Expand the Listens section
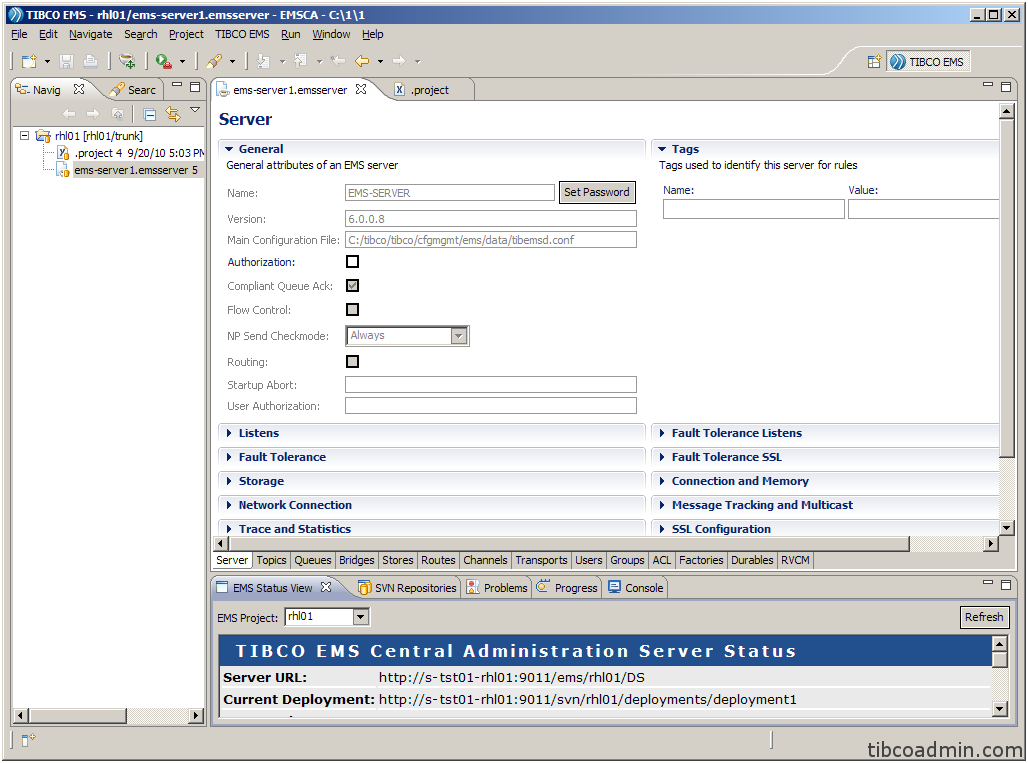The image size is (1028, 763). point(229,433)
